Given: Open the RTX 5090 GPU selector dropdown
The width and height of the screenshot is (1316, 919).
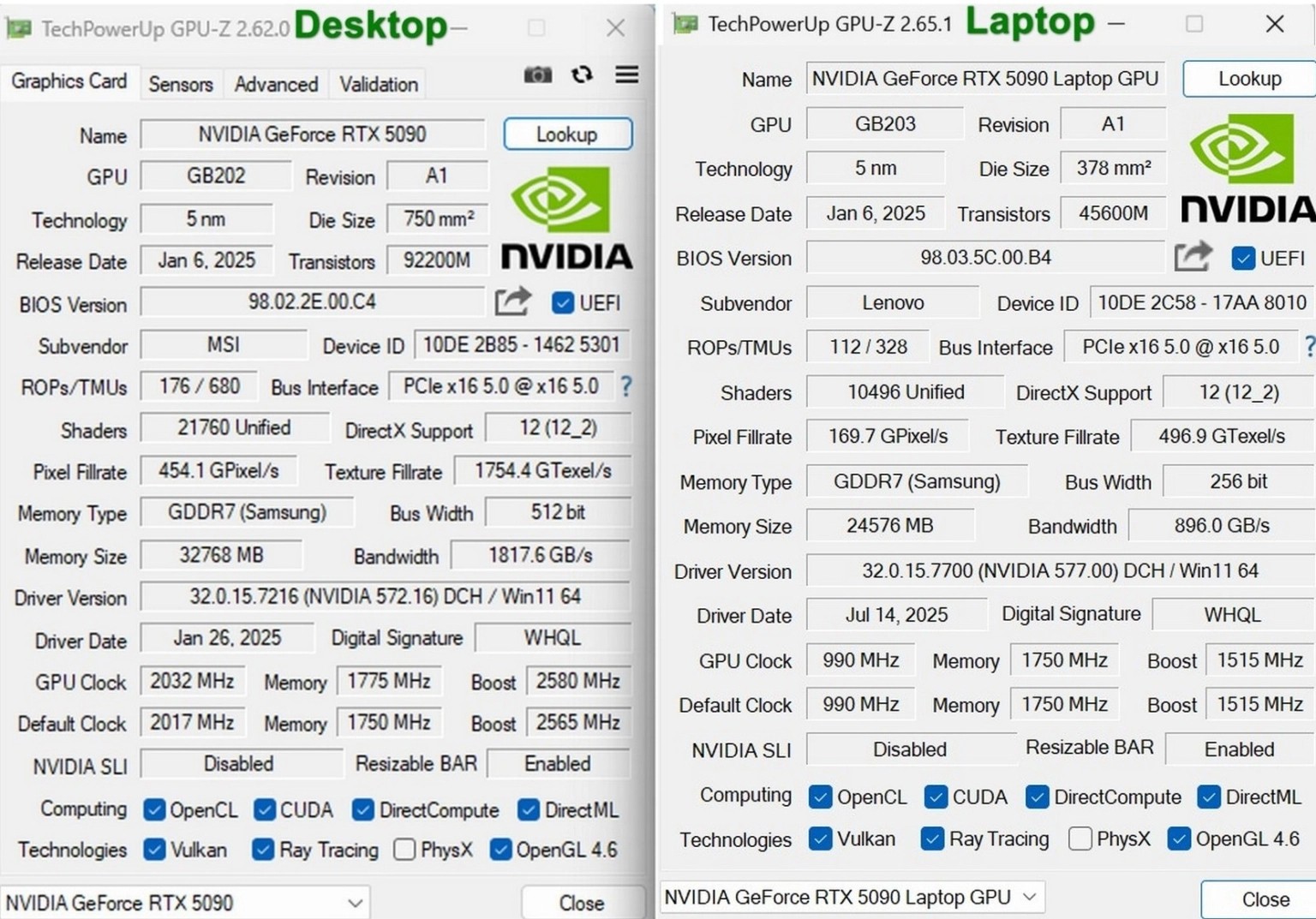Looking at the screenshot, I should click(x=185, y=903).
